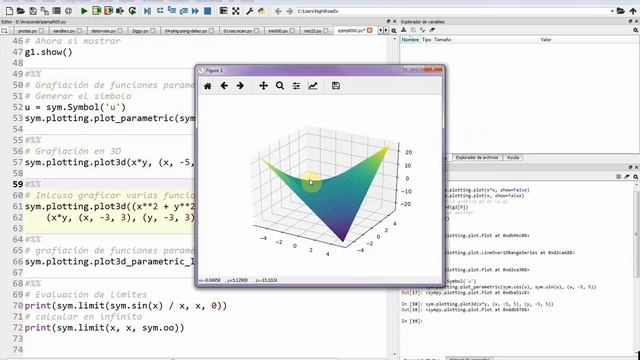Configure subplots in the figure toolbar
The width and height of the screenshot is (640, 360).
point(296,86)
